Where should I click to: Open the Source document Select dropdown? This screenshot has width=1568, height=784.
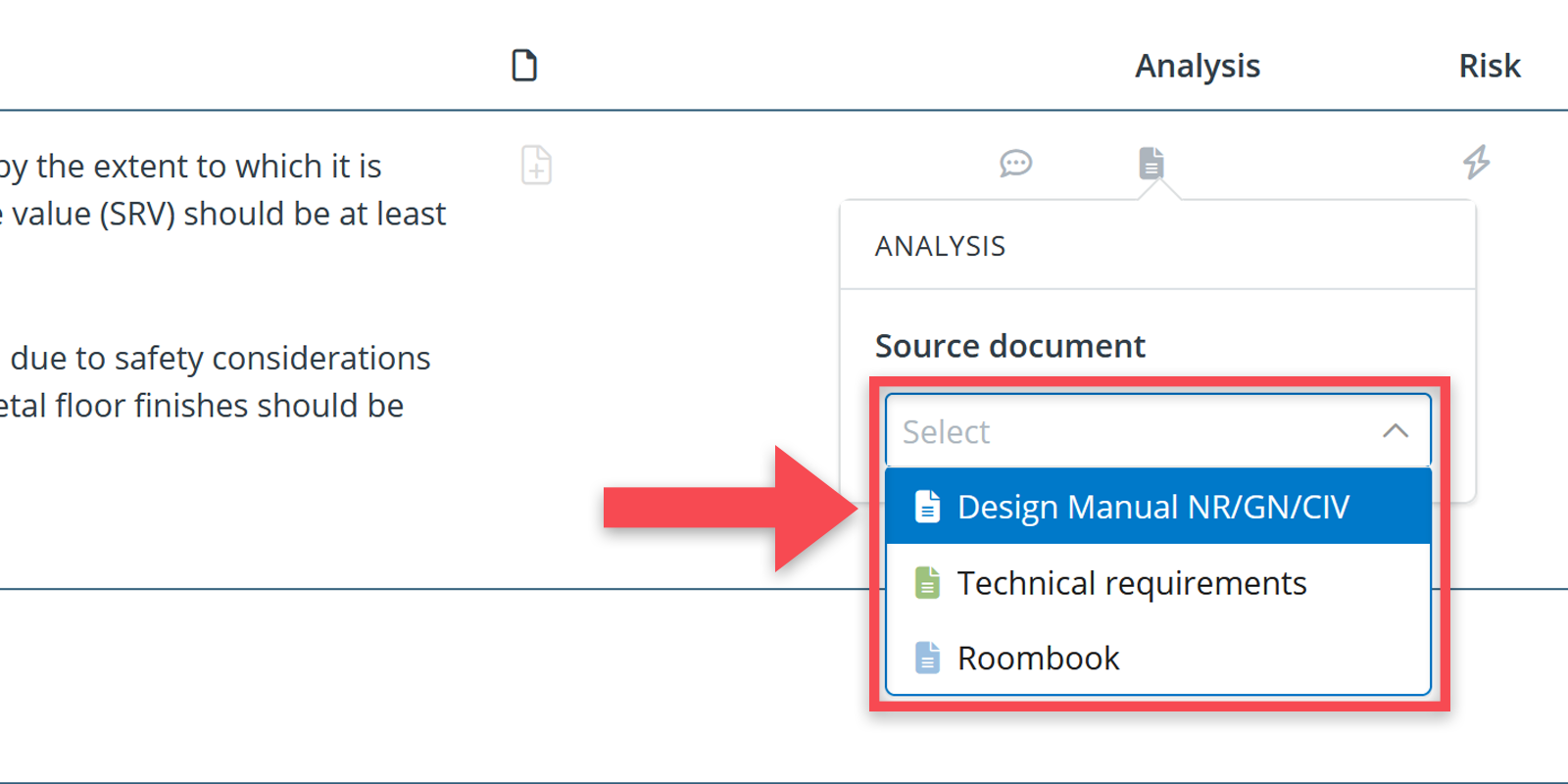pos(1127,431)
